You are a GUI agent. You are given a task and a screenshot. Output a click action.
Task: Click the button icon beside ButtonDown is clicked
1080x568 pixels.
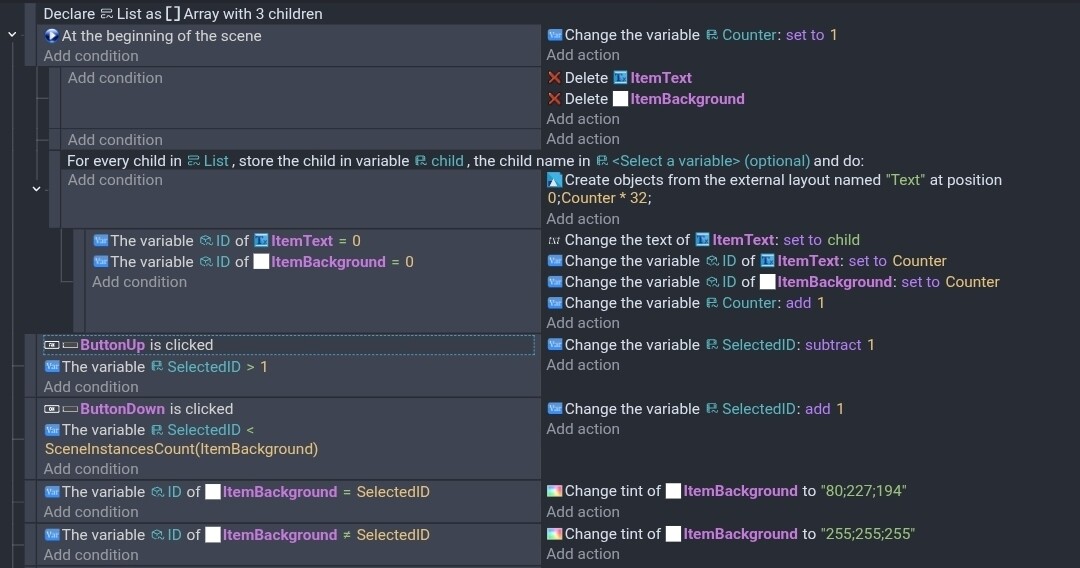point(52,409)
